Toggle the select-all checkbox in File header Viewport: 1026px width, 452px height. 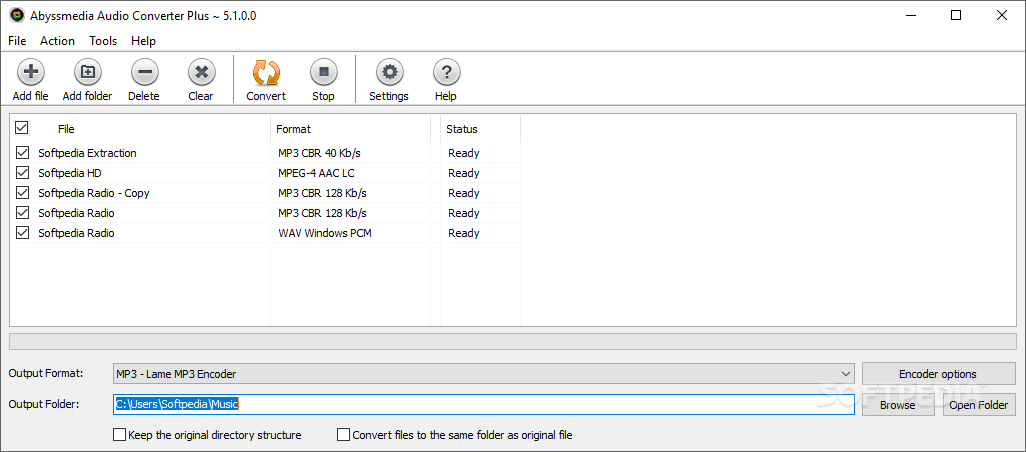pyautogui.click(x=22, y=128)
